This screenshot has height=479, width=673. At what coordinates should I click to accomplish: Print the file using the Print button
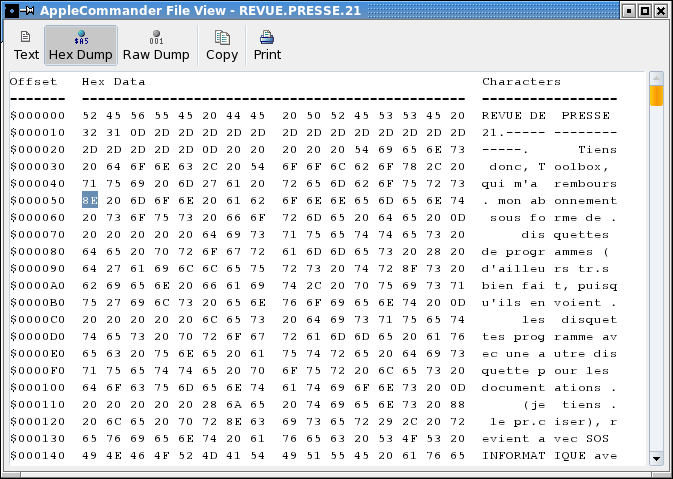267,45
